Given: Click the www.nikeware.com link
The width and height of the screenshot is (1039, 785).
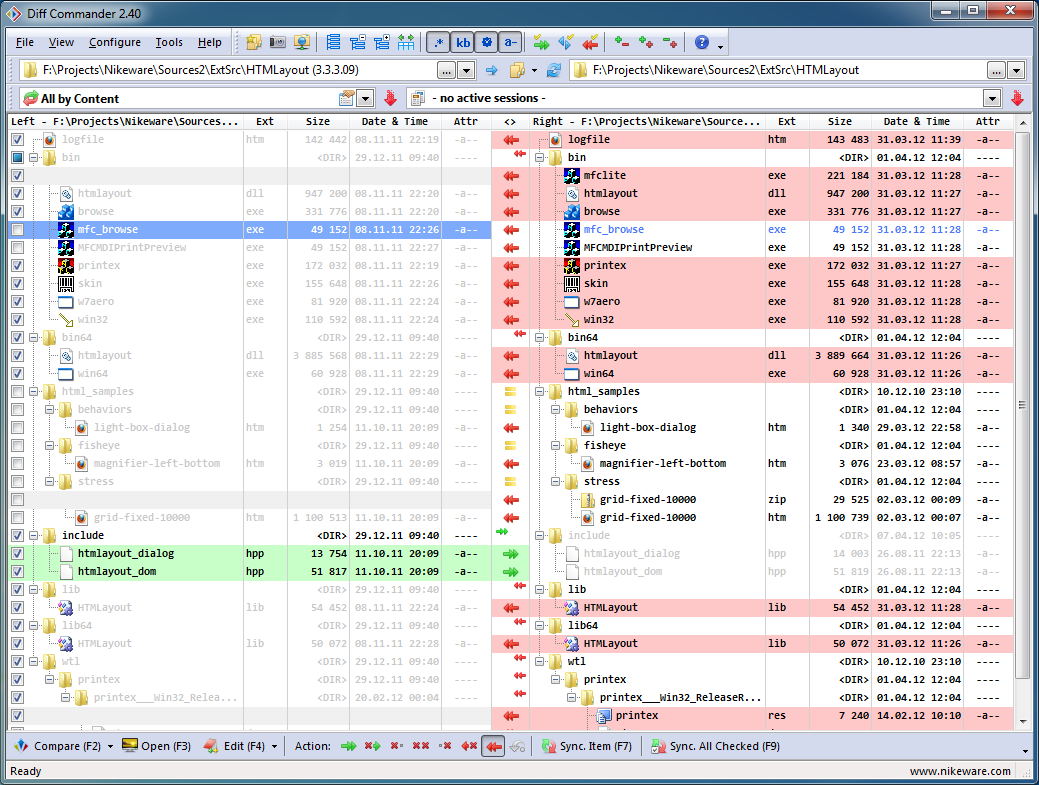Looking at the screenshot, I should pos(960,771).
